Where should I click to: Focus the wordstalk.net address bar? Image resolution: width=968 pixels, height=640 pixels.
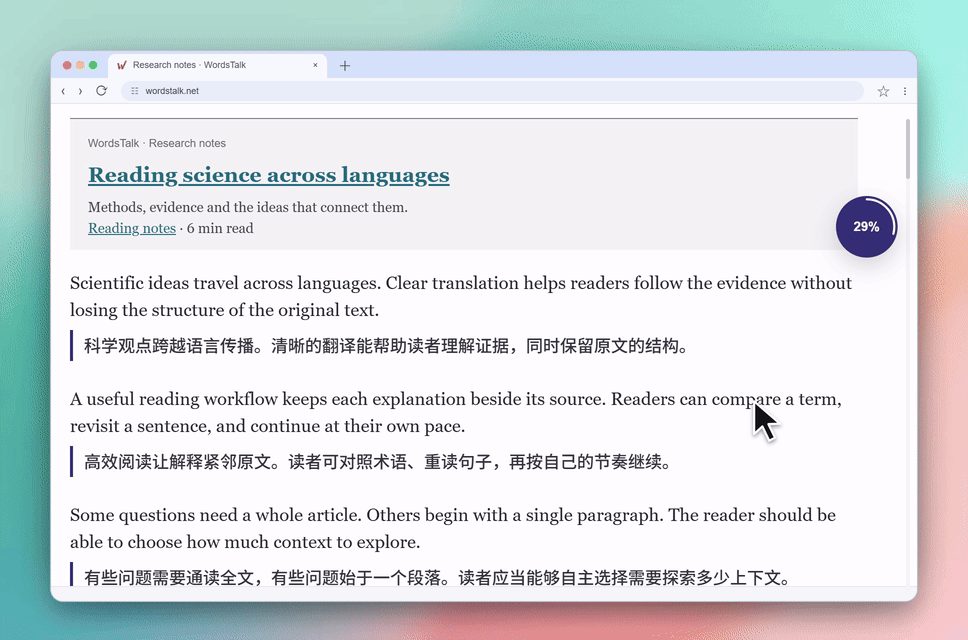492,91
